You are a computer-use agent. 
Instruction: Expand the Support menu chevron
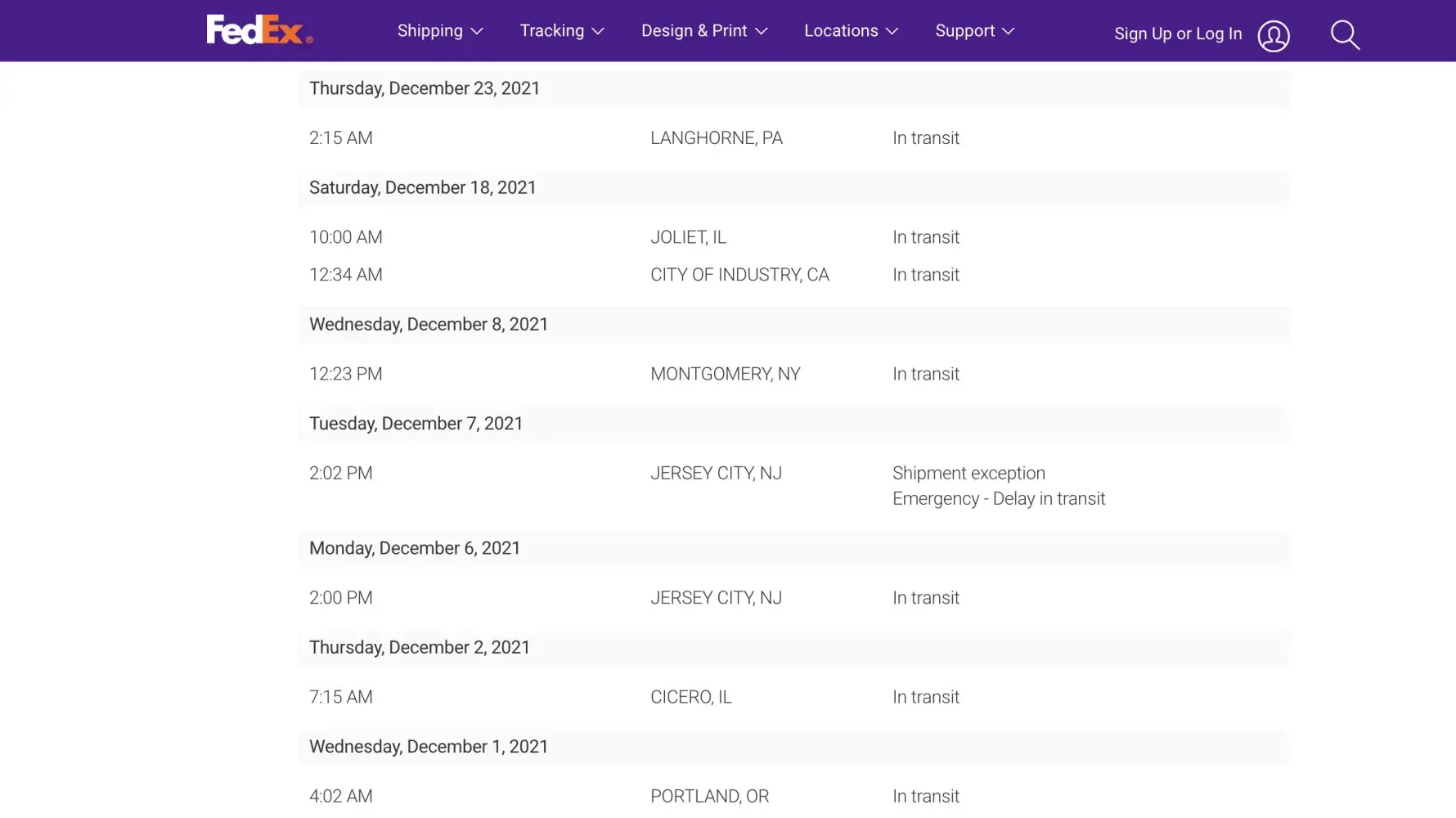pyautogui.click(x=1009, y=32)
